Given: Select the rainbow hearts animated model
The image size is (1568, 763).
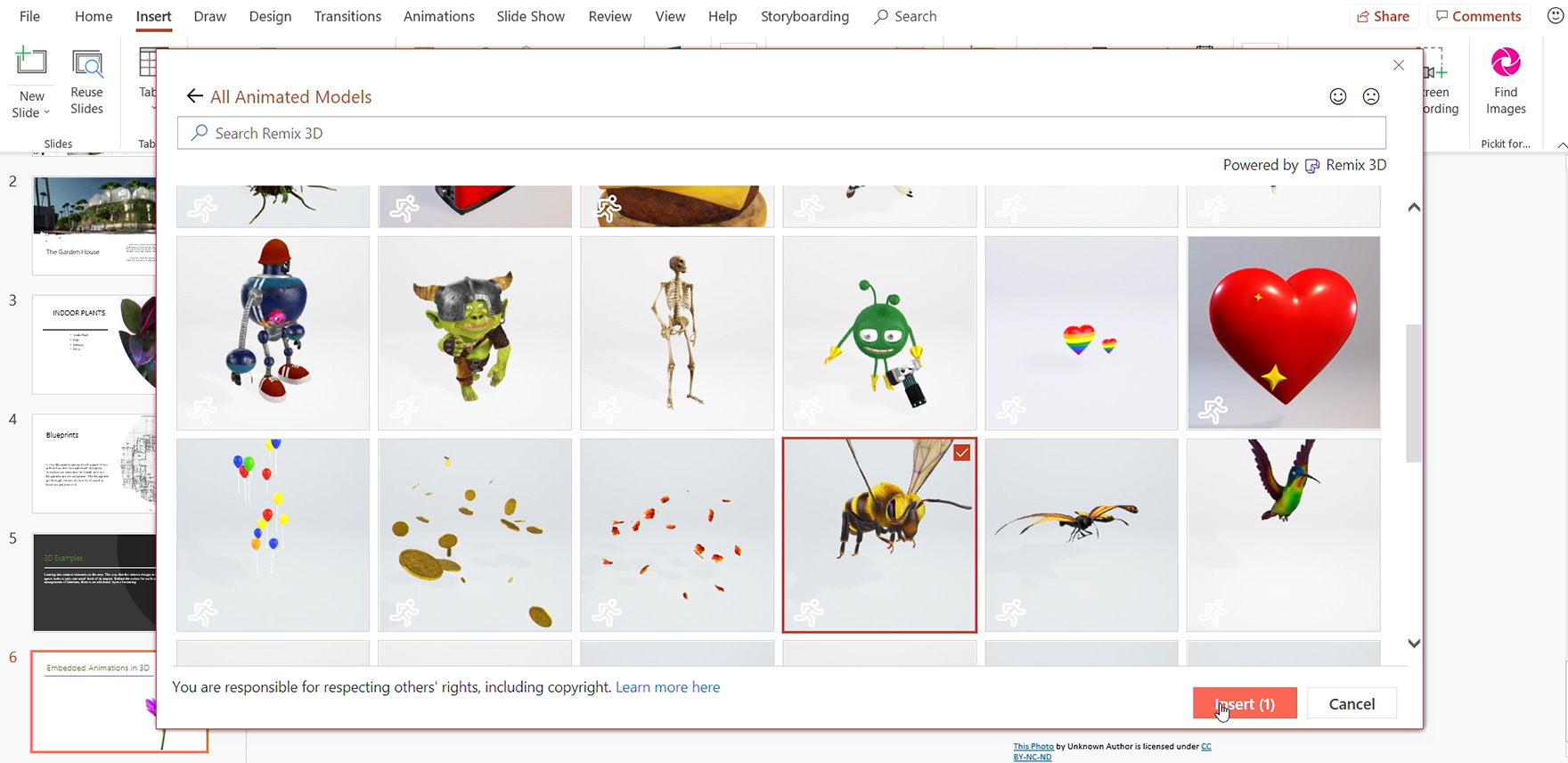Looking at the screenshot, I should 1082,332.
